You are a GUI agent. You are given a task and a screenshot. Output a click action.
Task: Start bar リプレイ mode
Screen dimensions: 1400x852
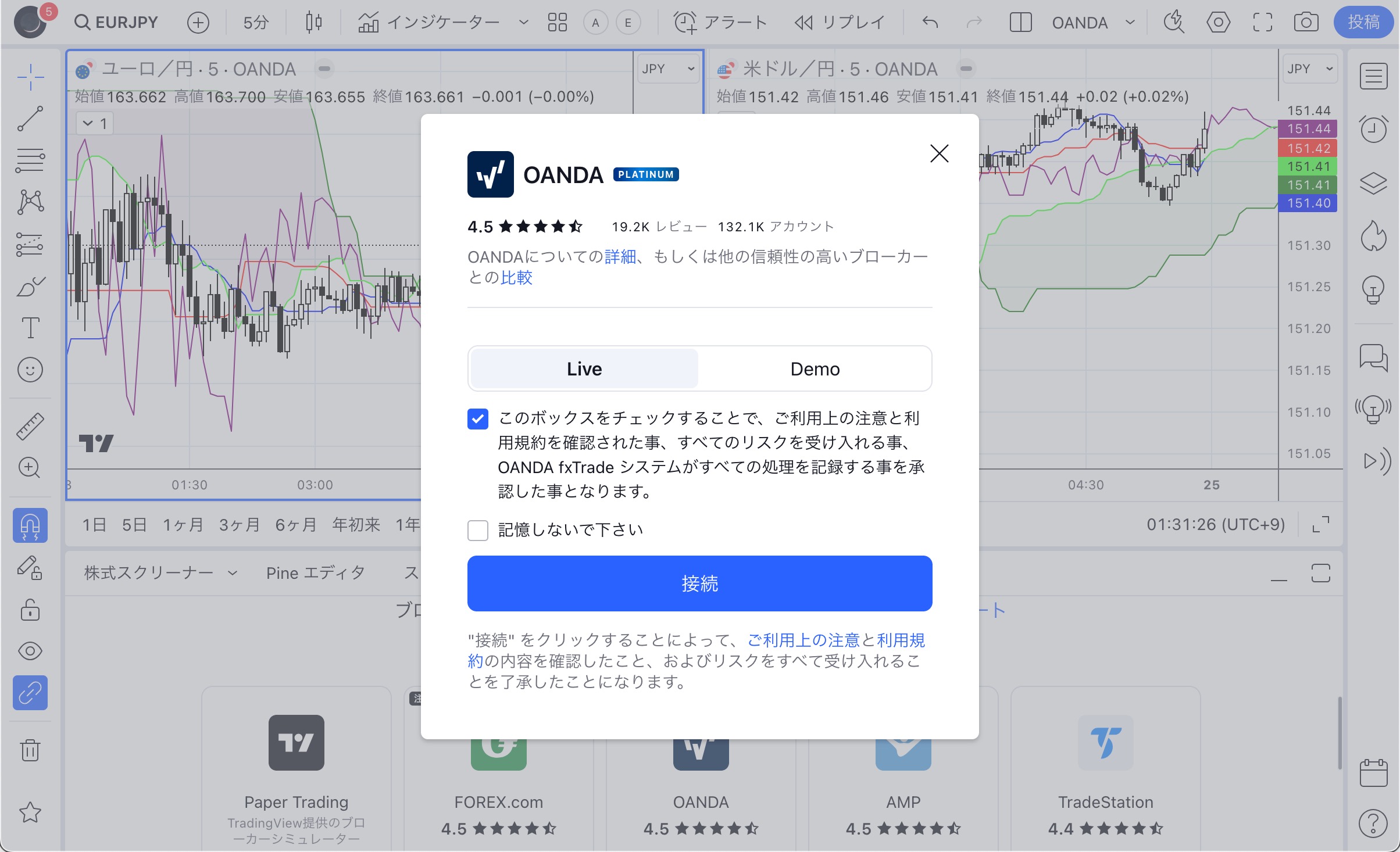tap(840, 23)
